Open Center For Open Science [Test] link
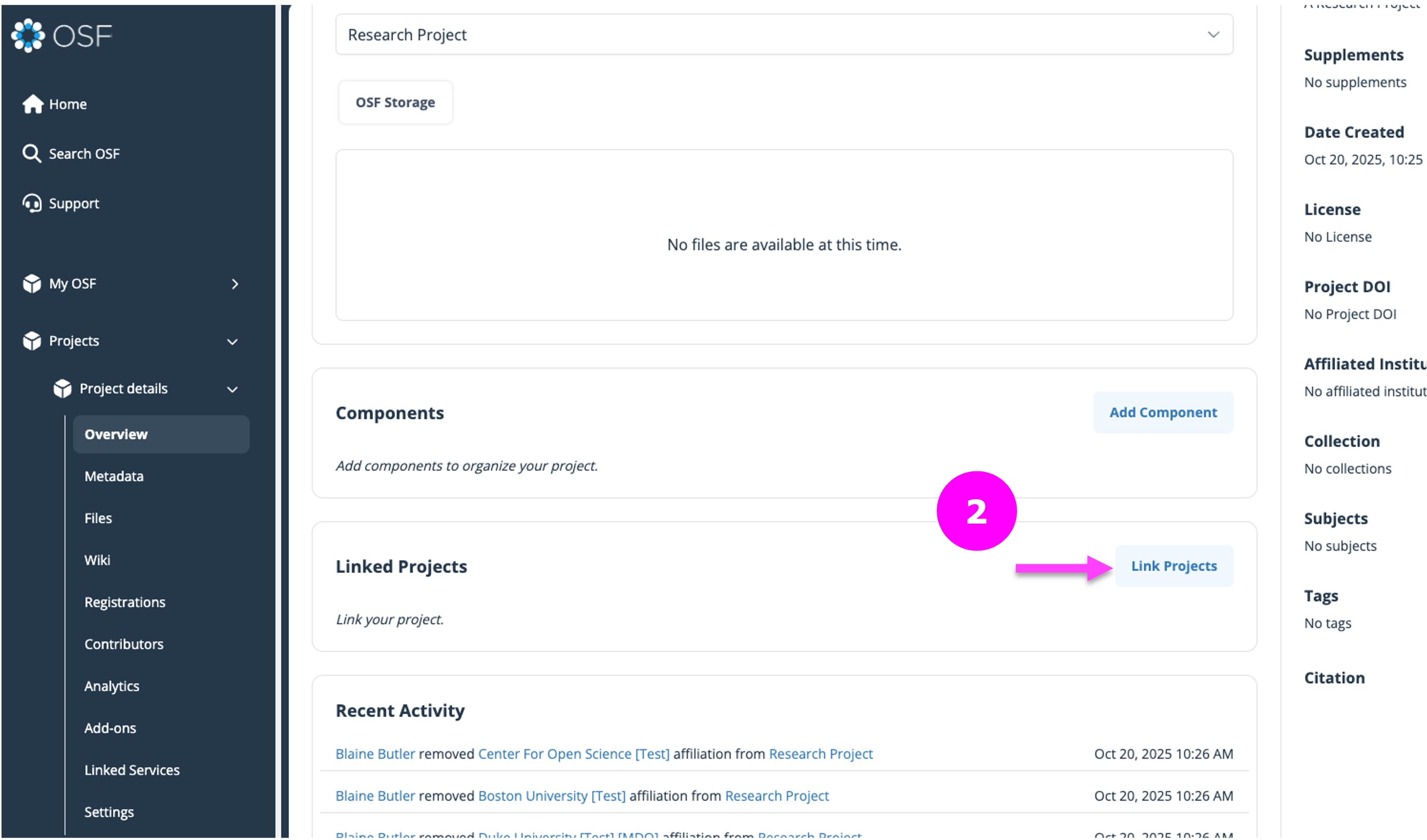 (x=573, y=754)
